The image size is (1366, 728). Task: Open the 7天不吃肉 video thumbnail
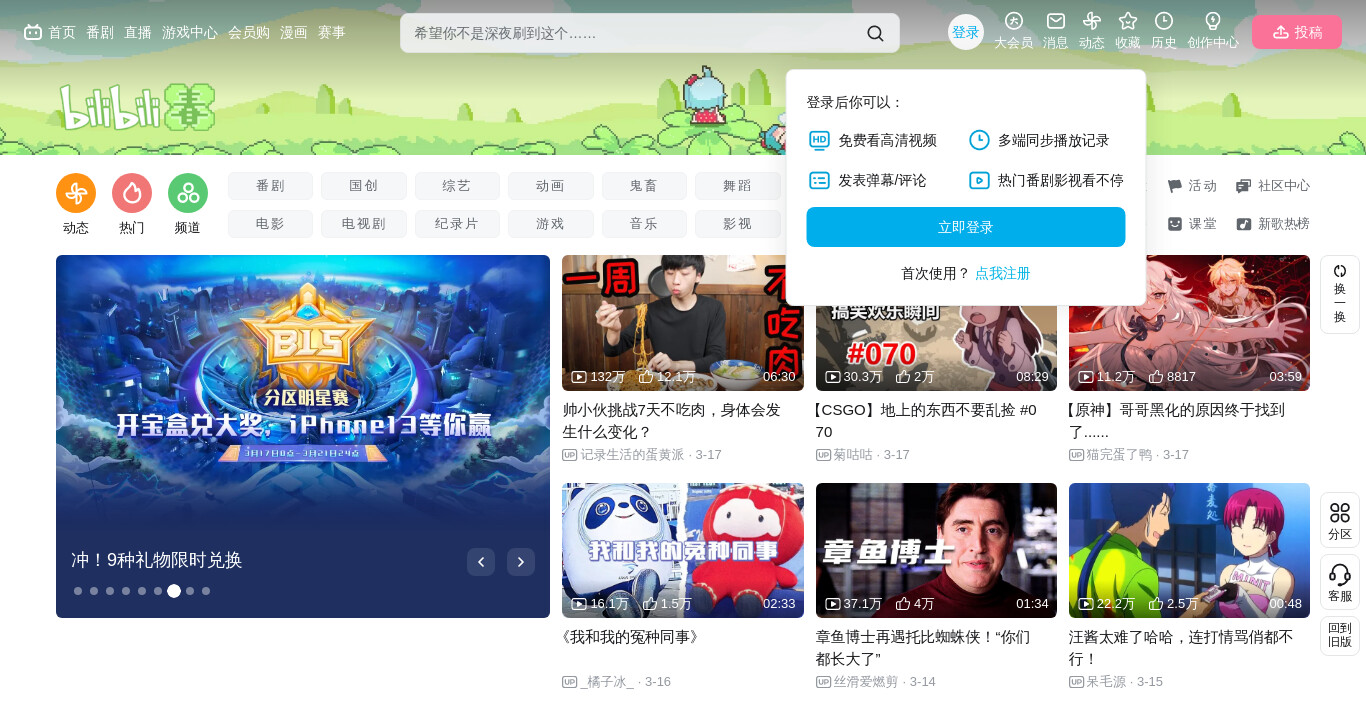pyautogui.click(x=683, y=323)
